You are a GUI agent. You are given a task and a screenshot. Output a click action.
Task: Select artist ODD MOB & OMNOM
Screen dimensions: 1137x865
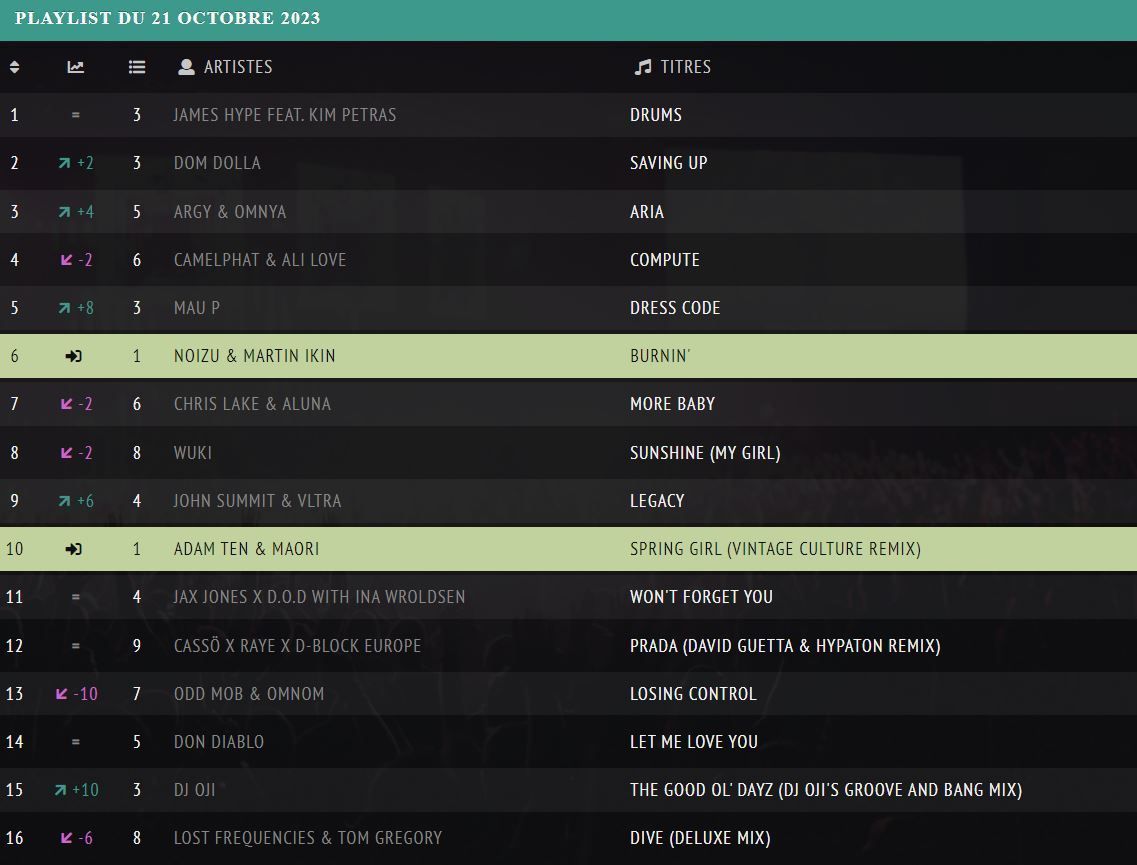tap(249, 694)
